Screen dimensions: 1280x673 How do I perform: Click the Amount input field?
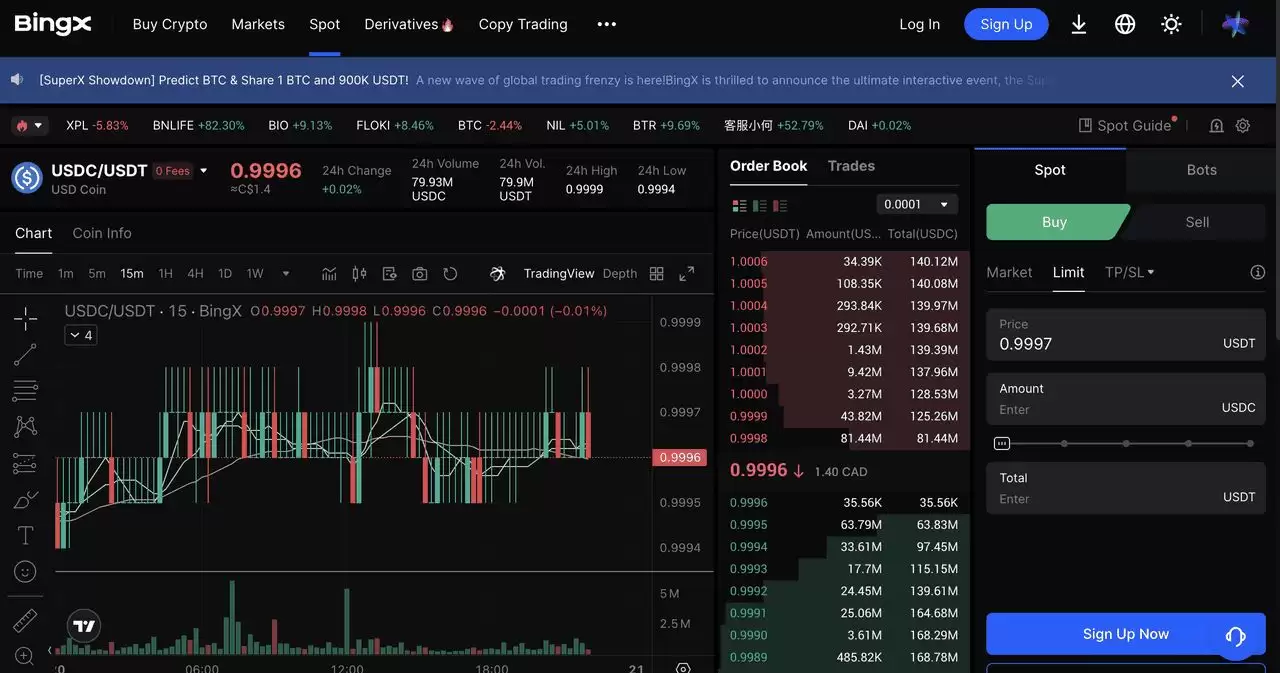[1110, 408]
